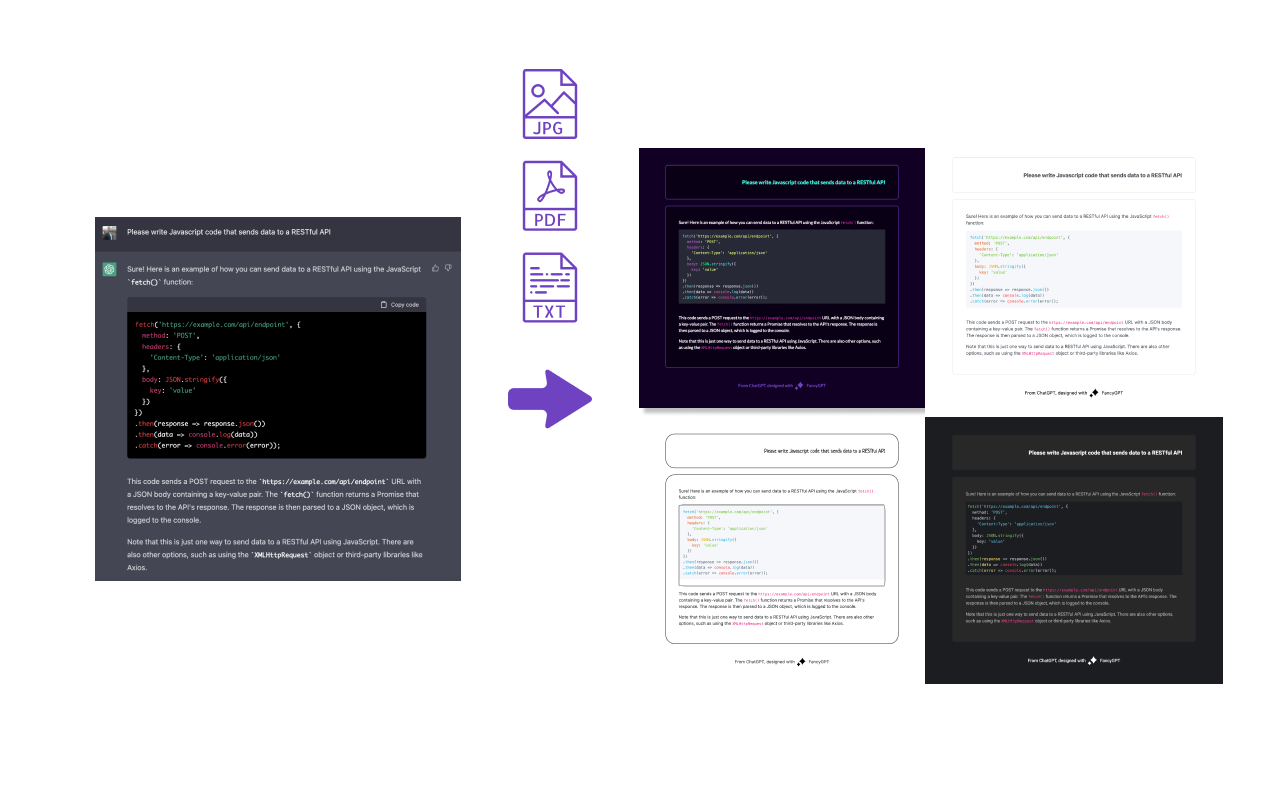Select the white rounded-outline export preview
Screen dimensions: 1278x799
coord(781,550)
